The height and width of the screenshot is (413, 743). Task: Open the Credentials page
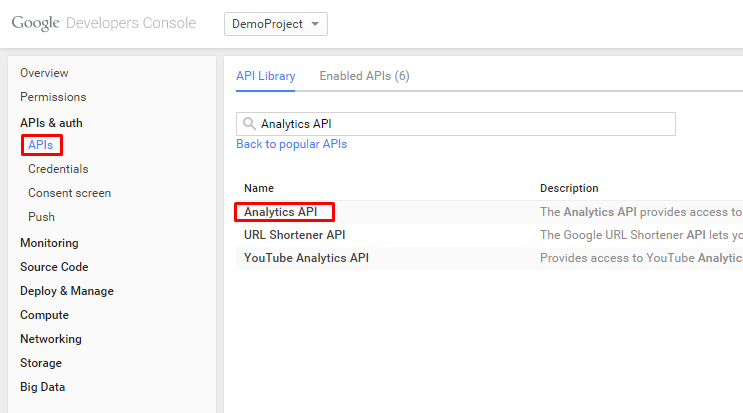pyautogui.click(x=58, y=169)
